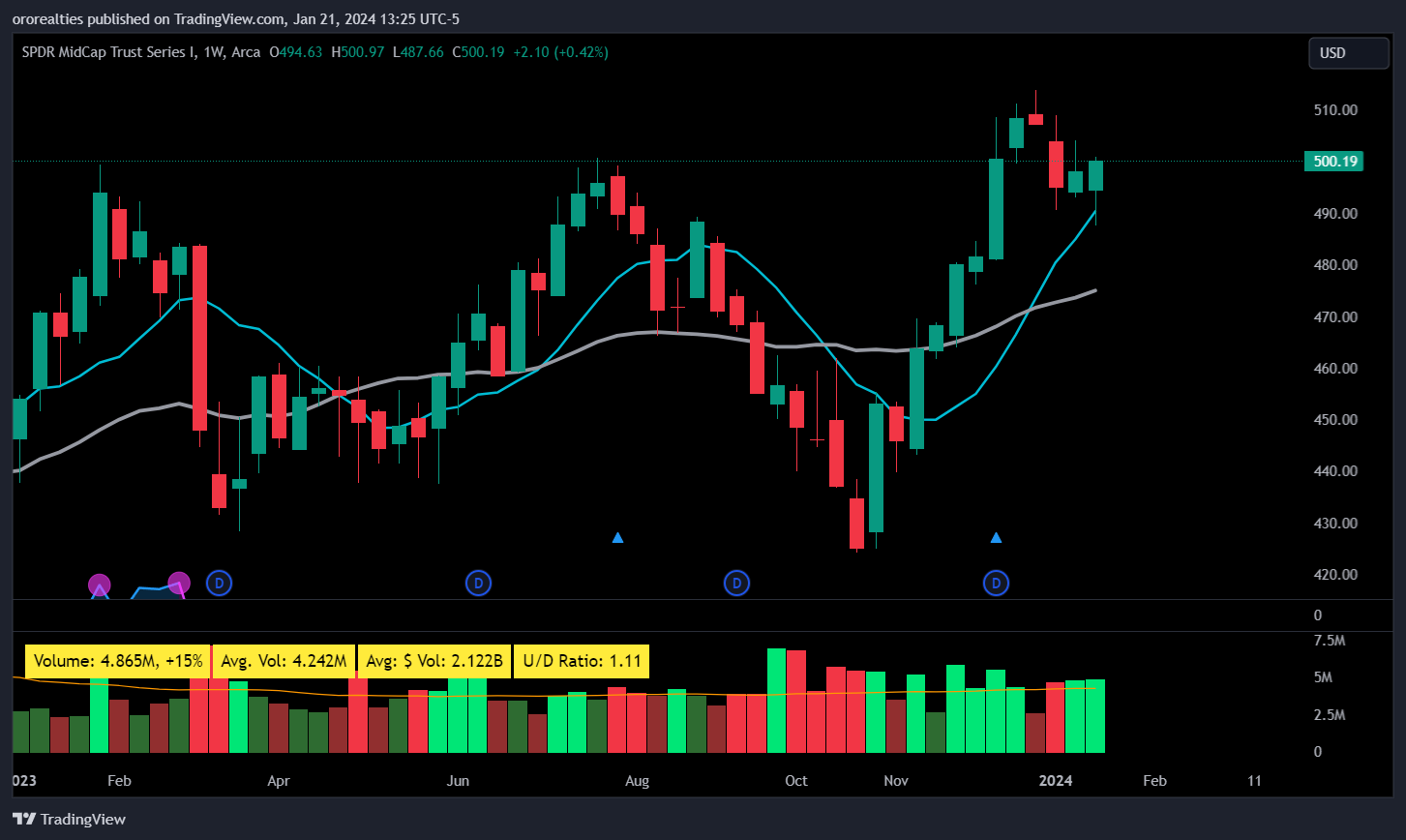The height and width of the screenshot is (840, 1406).
Task: Select the rightmost green volume bar
Action: [x=1095, y=716]
